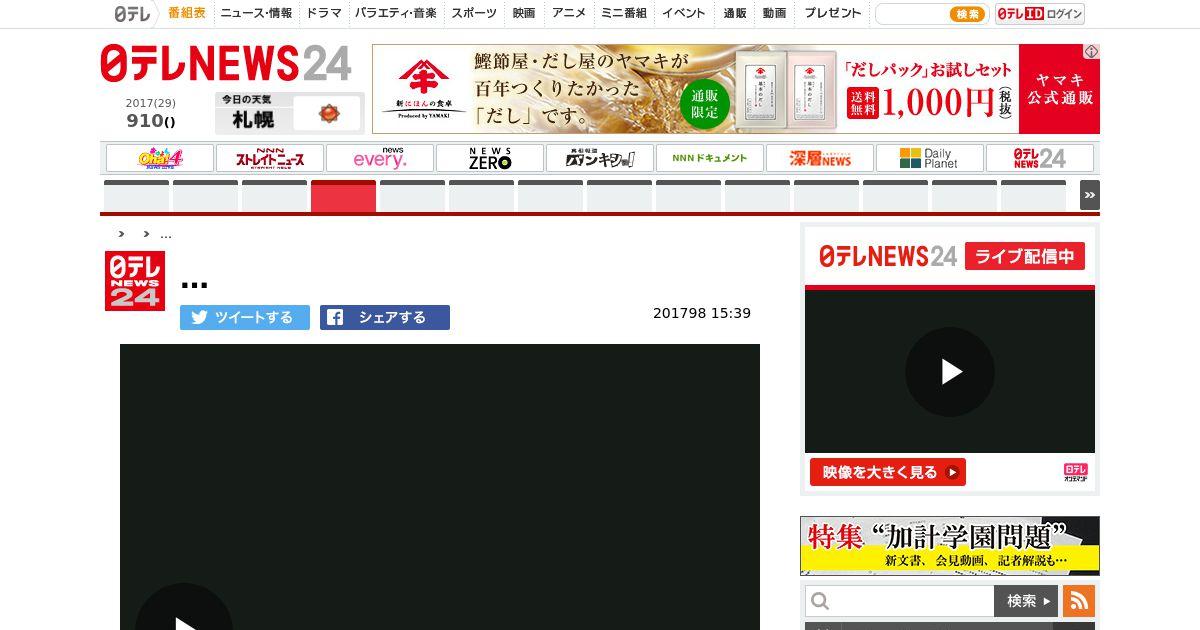1200x630 pixels.
Task: Open プレゼント menu item
Action: [x=832, y=13]
